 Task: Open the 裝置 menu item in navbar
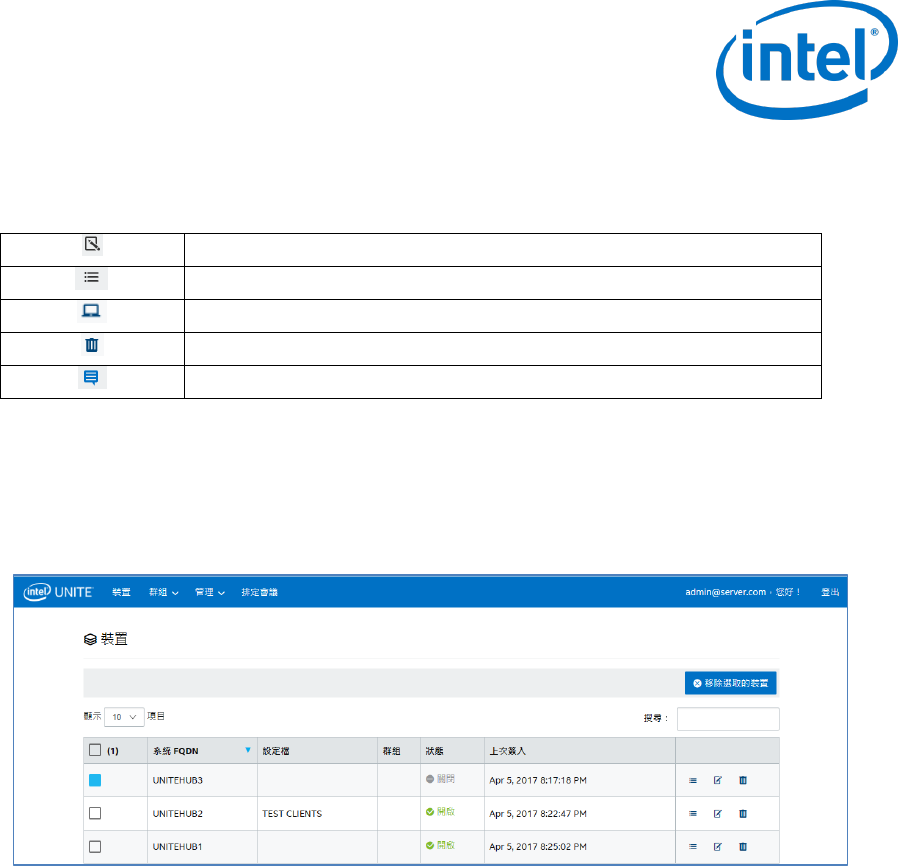point(121,592)
